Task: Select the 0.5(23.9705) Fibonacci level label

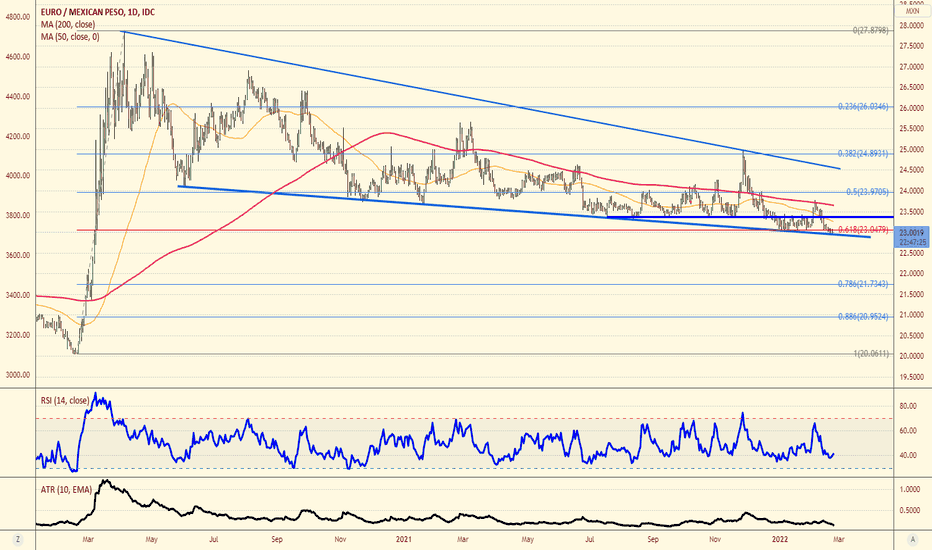Action: pyautogui.click(x=868, y=192)
